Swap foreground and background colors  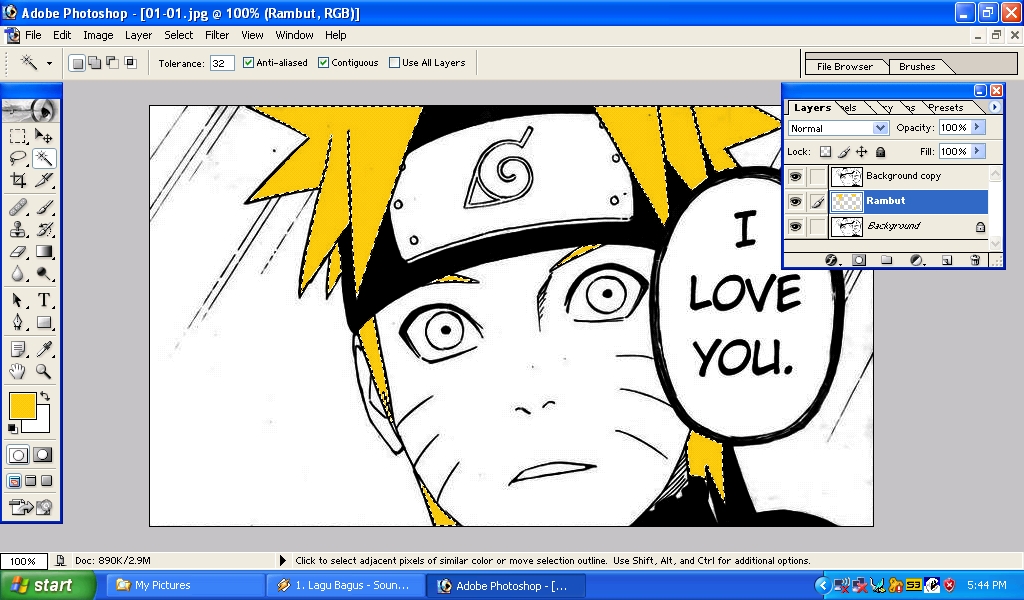tap(45, 396)
